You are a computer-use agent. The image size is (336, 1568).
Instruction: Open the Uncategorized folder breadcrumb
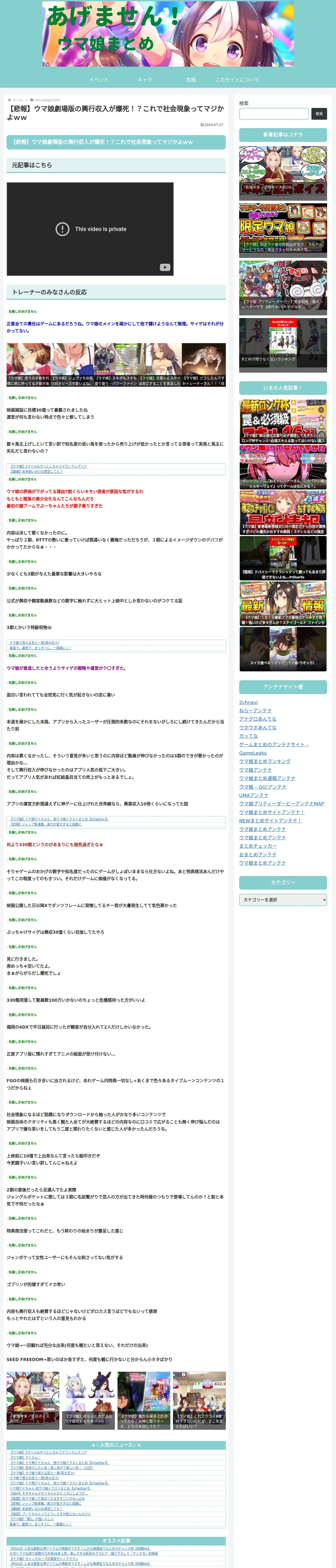tap(47, 100)
